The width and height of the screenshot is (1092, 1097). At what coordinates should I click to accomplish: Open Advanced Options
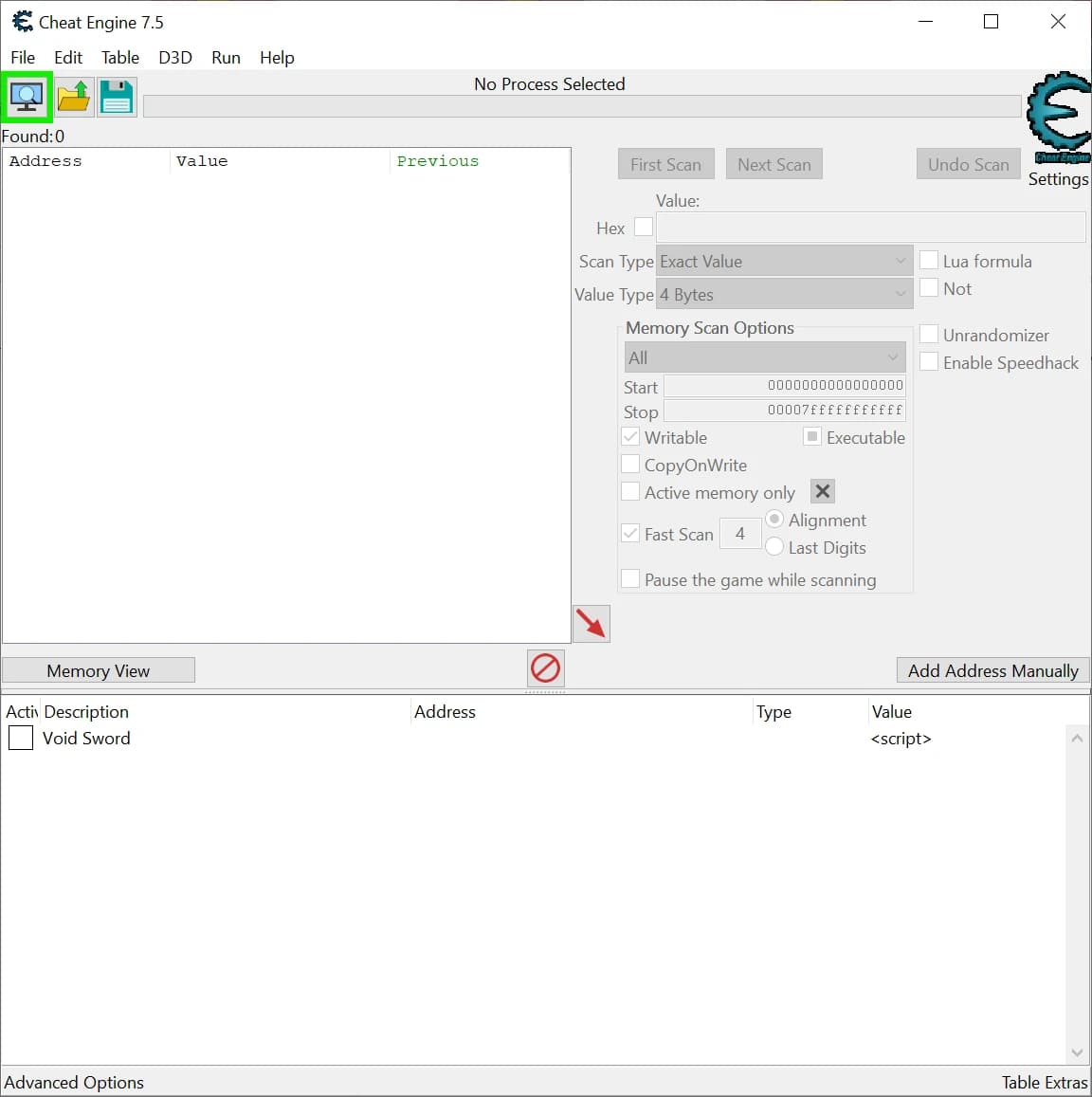(74, 1082)
